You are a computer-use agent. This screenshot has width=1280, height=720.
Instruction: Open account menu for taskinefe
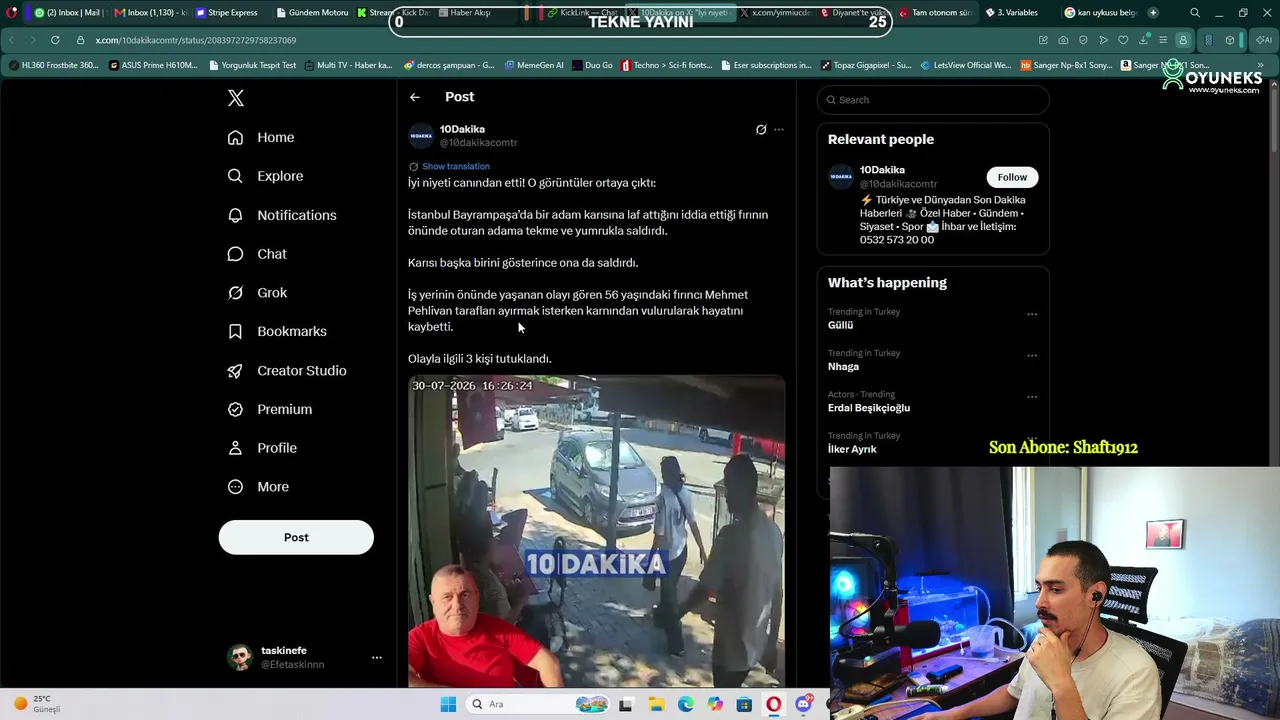click(304, 657)
